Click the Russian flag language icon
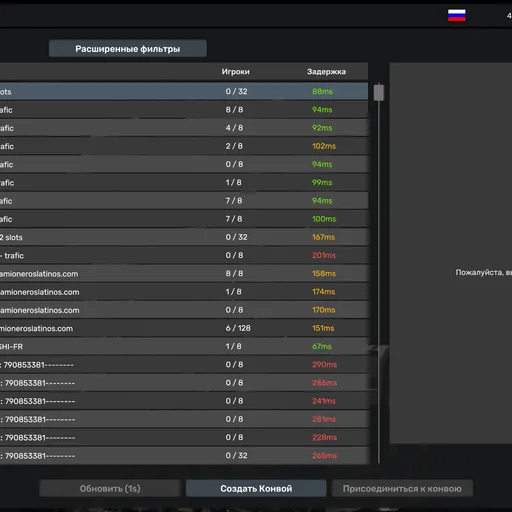The height and width of the screenshot is (512, 512). pyautogui.click(x=457, y=15)
